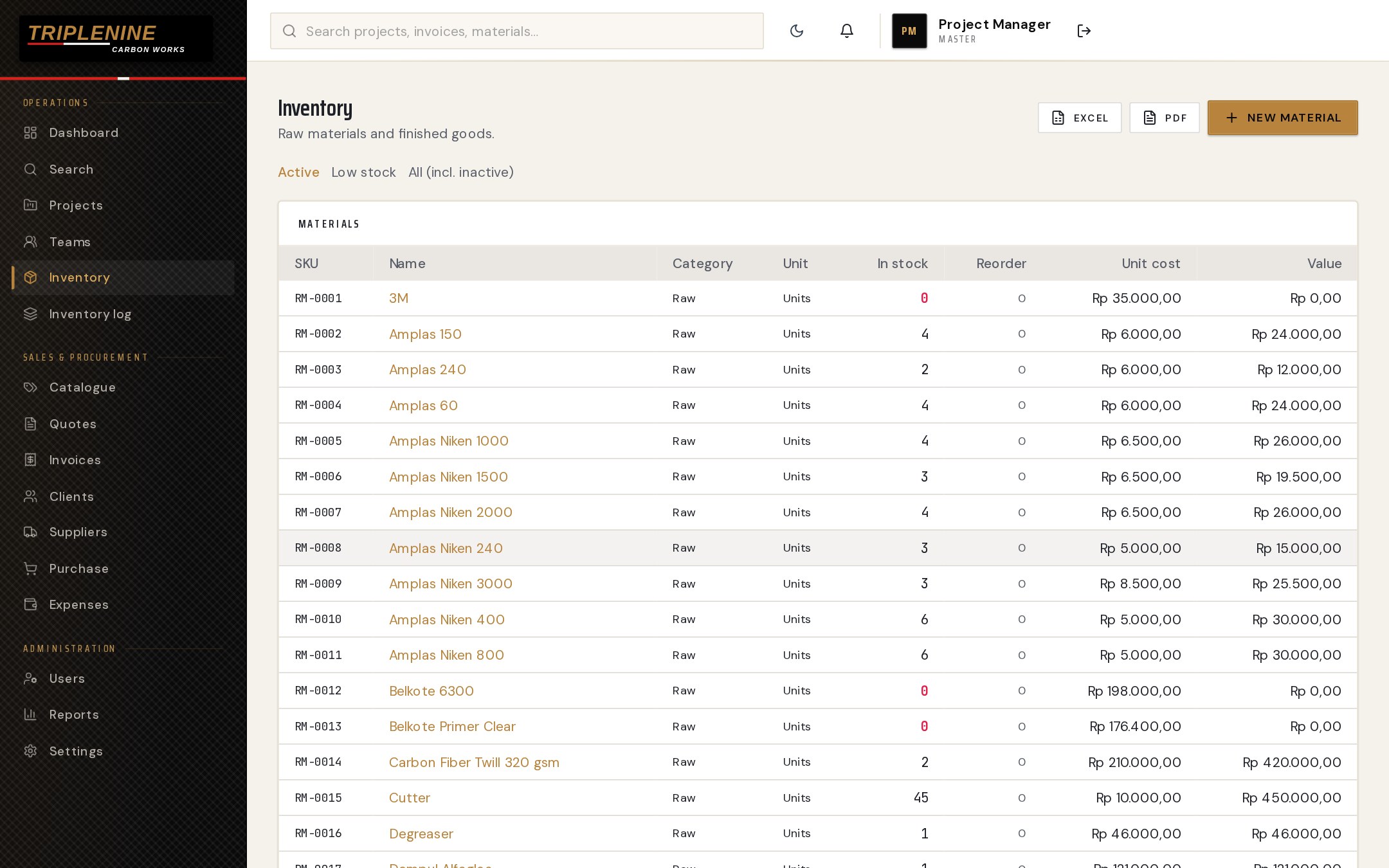Click Project Manager profile name
1389x868 pixels.
point(994,24)
